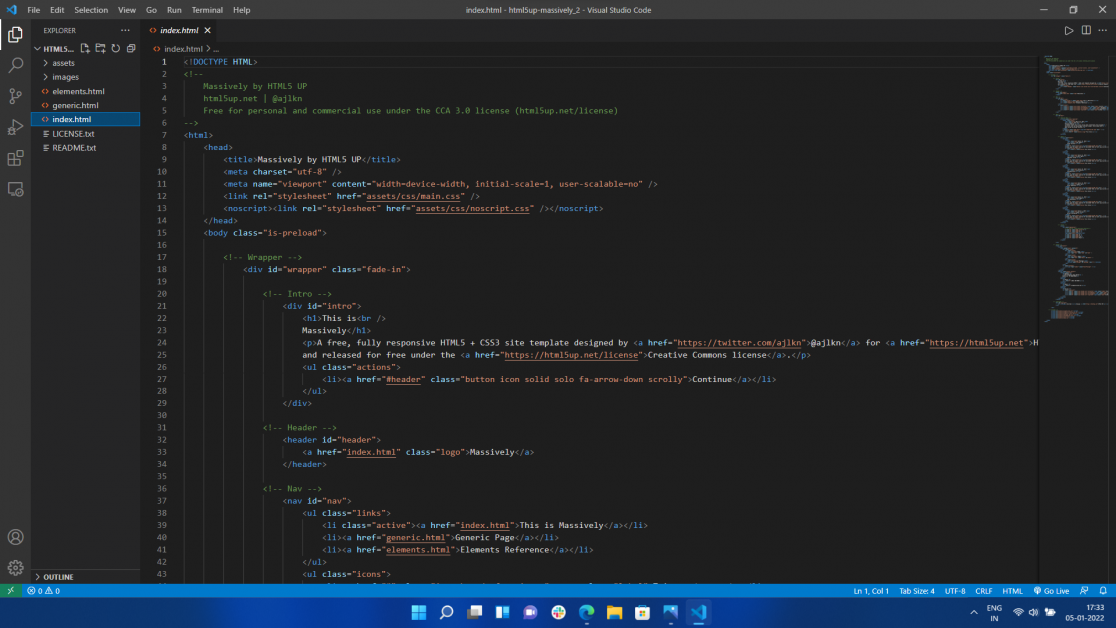The image size is (1116, 628).
Task: Open elements.html from the file tree
Action: [x=78, y=91]
